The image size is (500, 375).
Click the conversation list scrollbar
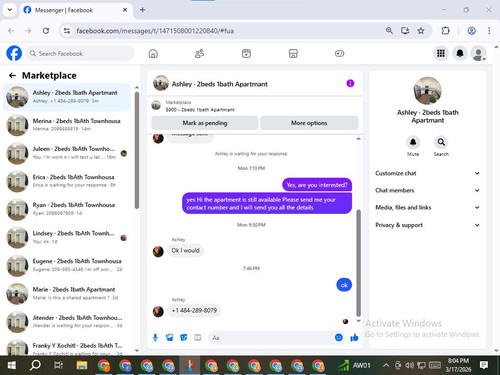[x=137, y=150]
